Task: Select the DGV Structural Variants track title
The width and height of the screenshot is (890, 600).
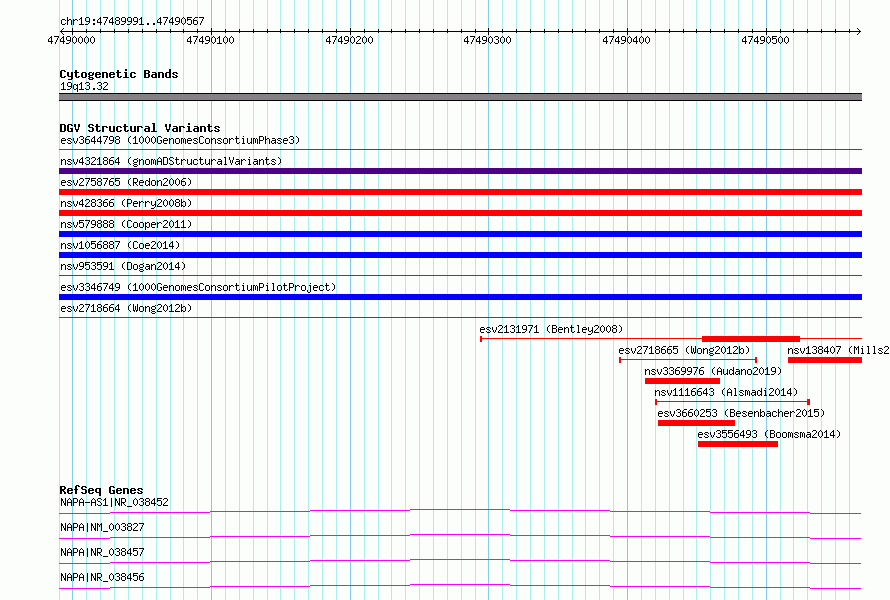Action: (x=140, y=128)
